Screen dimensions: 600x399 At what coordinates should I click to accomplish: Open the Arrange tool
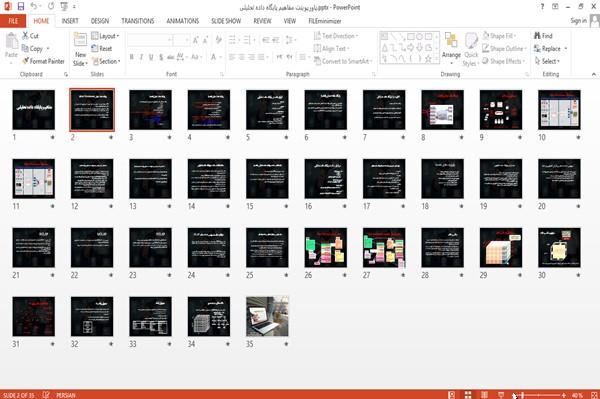tap(451, 48)
